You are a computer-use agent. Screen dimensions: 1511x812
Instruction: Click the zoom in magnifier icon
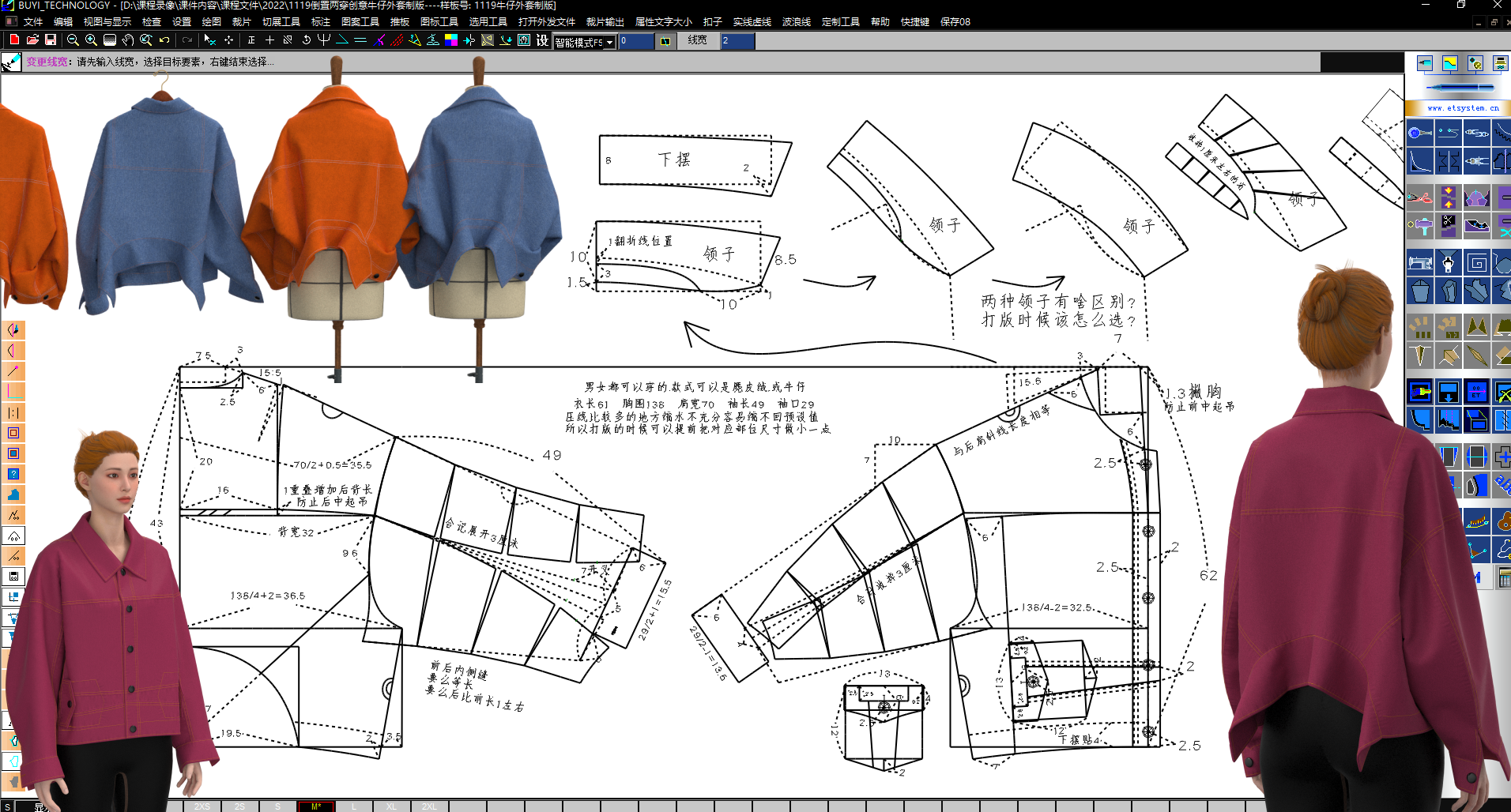(91, 39)
